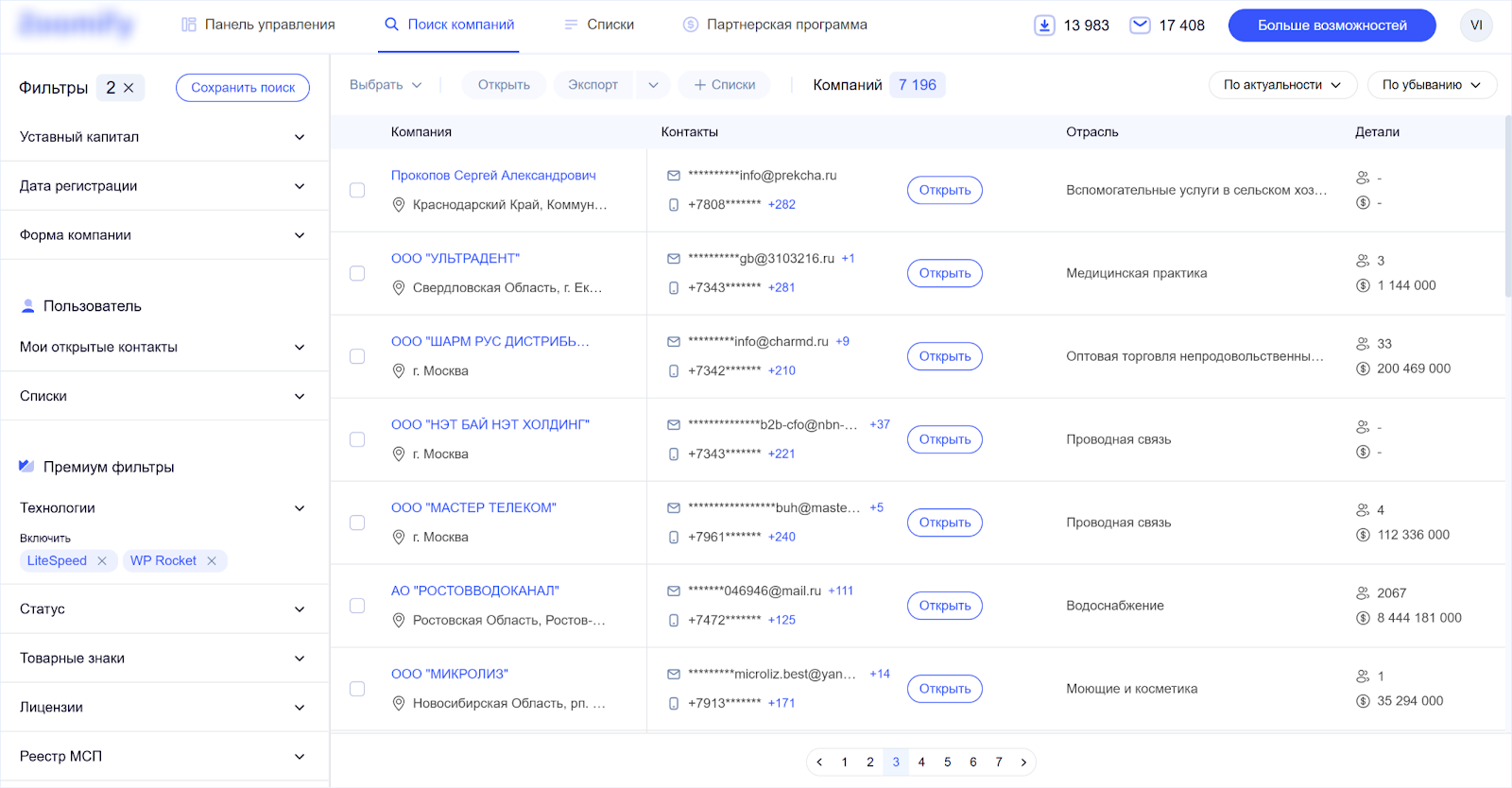Open the АО "РОСТОВВОДОКАНАЛ" company link
The image size is (1512, 788).
[475, 591]
